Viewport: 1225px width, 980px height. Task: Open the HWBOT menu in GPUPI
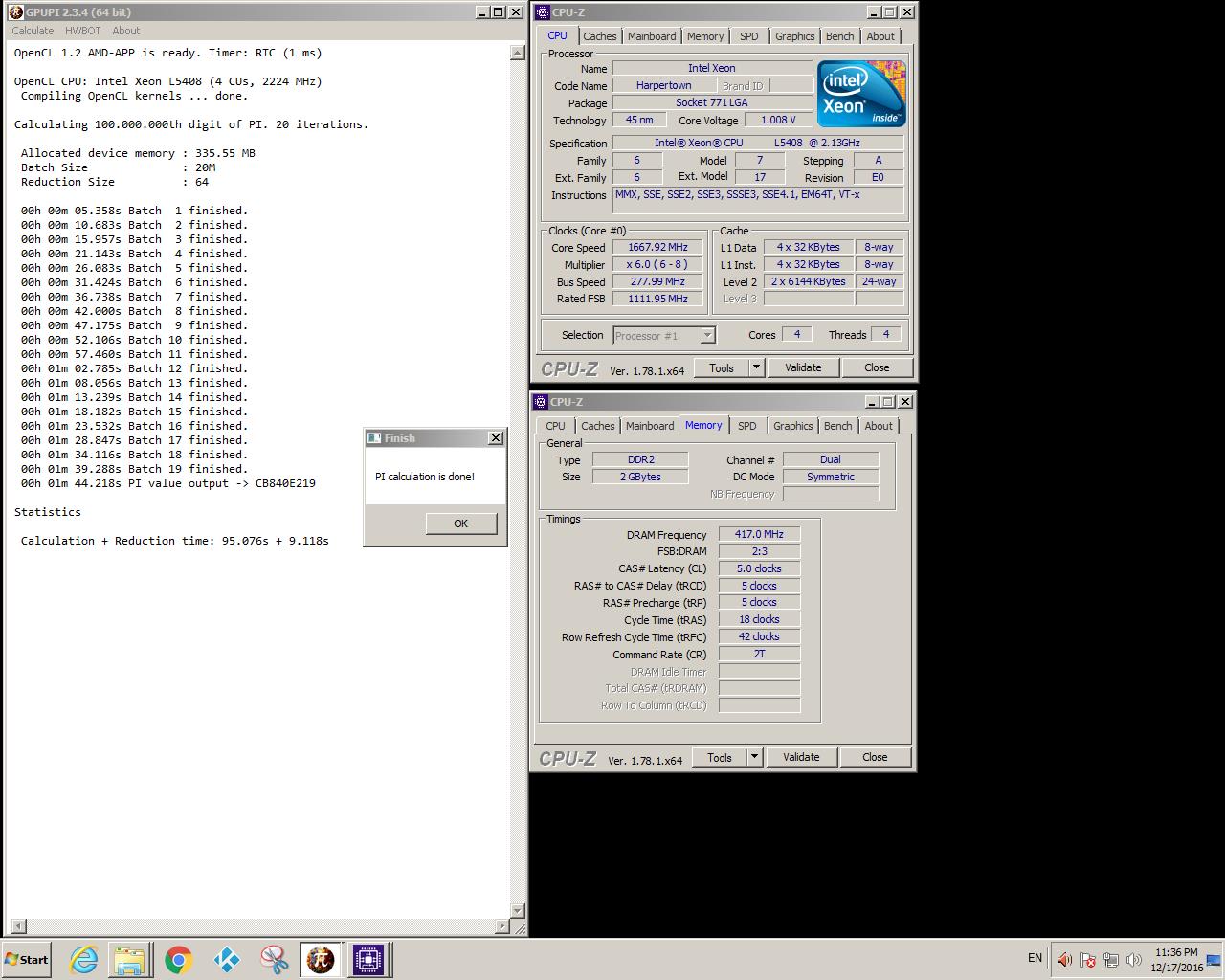pyautogui.click(x=82, y=31)
